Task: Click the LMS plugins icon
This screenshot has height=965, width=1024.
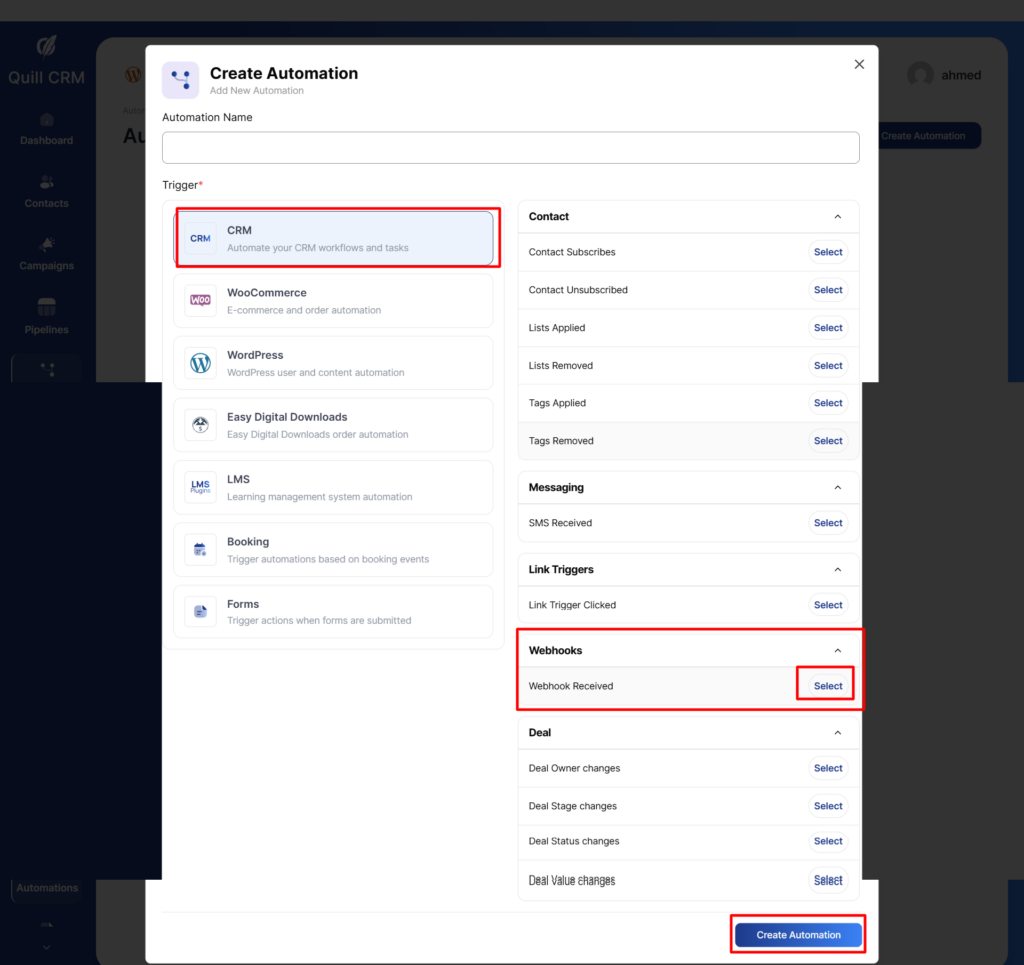Action: click(201, 487)
